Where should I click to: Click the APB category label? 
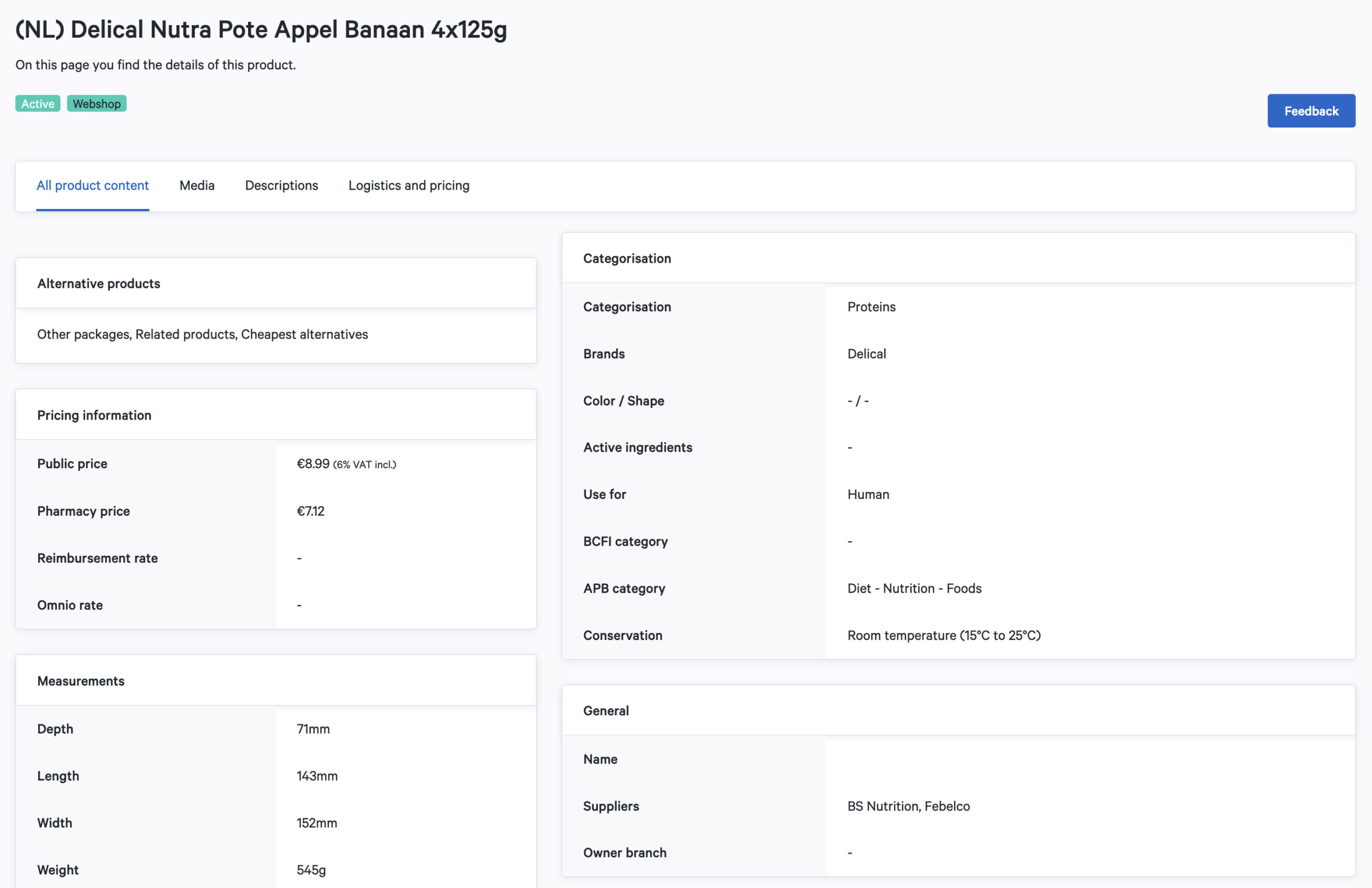(624, 588)
